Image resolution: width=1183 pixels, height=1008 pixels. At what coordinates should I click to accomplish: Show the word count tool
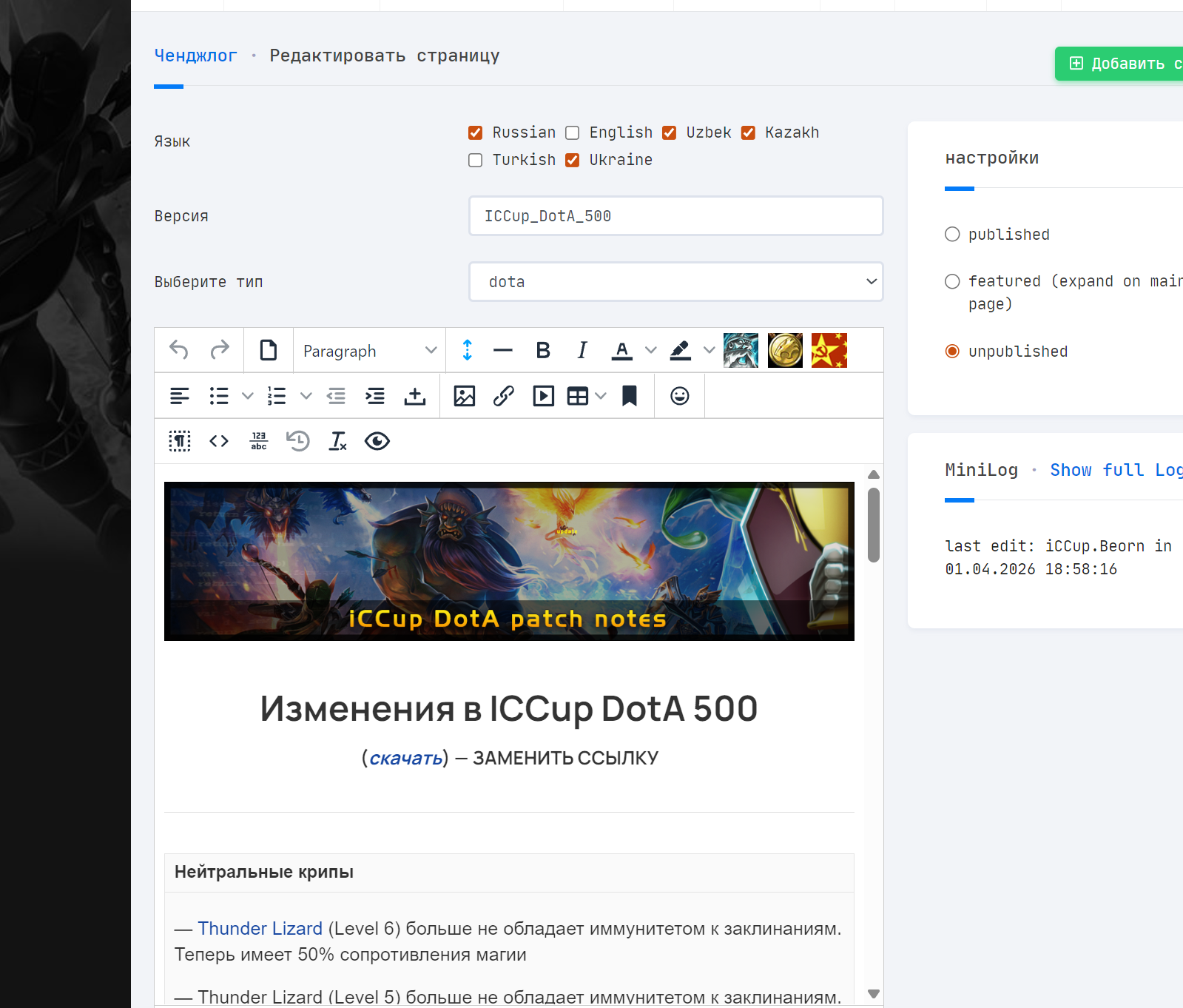coord(259,441)
